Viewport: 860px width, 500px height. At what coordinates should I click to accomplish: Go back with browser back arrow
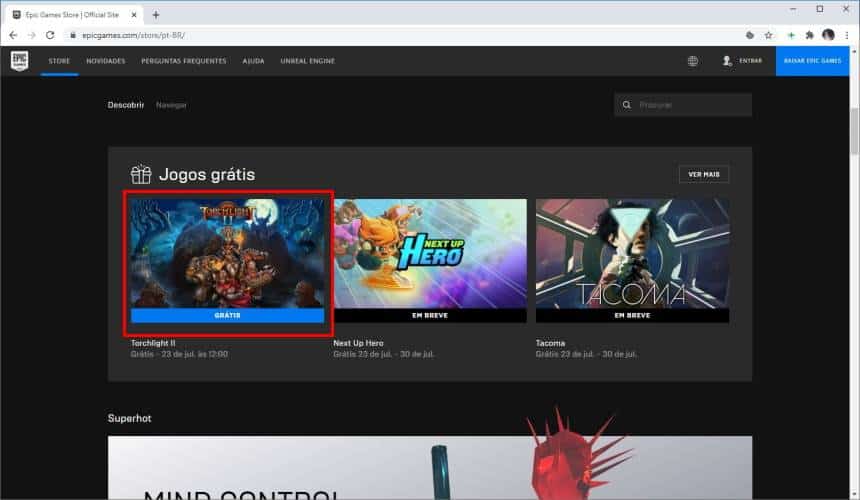(13, 35)
